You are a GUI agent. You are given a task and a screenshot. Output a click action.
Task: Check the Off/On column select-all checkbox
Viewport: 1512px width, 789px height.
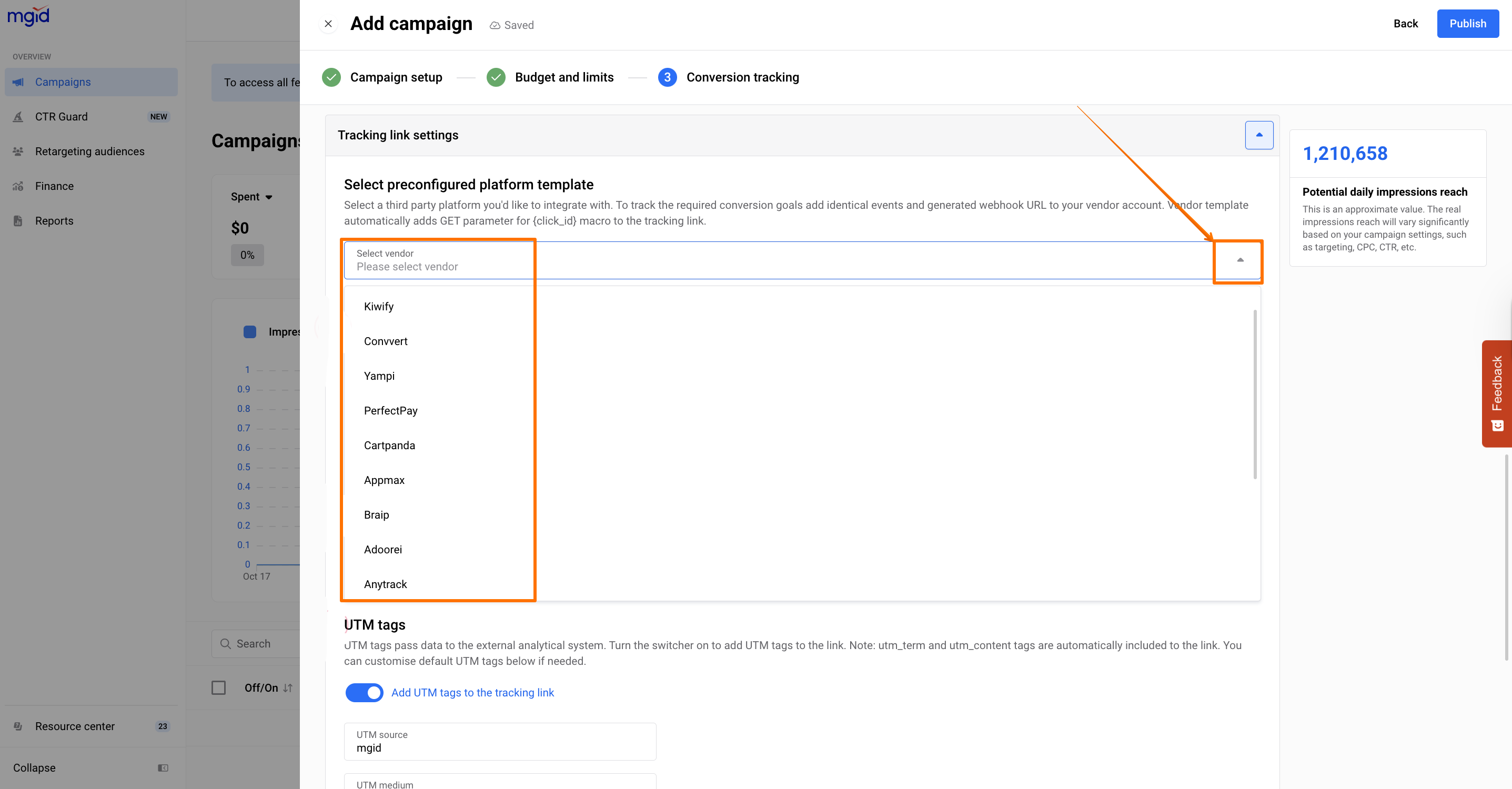click(x=218, y=687)
